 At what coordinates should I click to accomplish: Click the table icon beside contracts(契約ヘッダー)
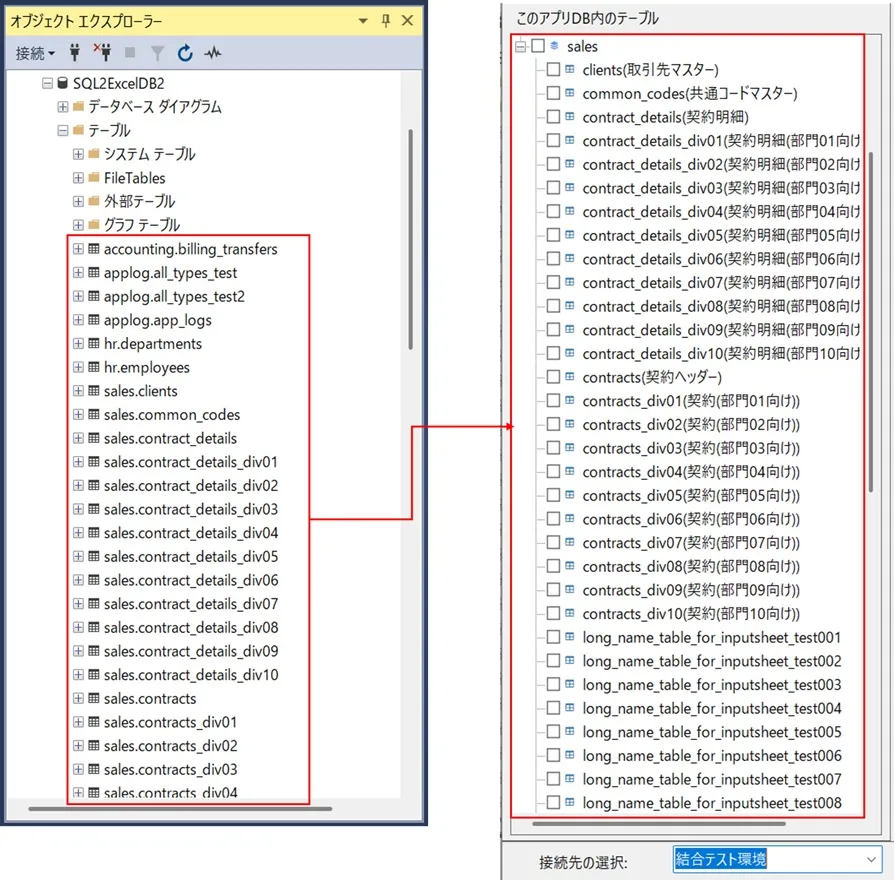(x=570, y=376)
